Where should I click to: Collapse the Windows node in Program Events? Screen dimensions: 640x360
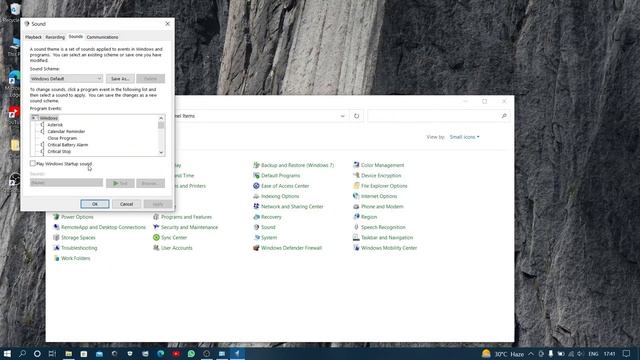pos(33,118)
